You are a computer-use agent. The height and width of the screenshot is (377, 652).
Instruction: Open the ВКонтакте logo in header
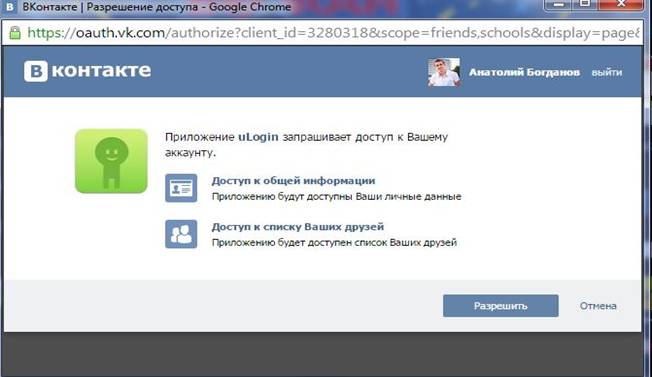click(x=87, y=71)
